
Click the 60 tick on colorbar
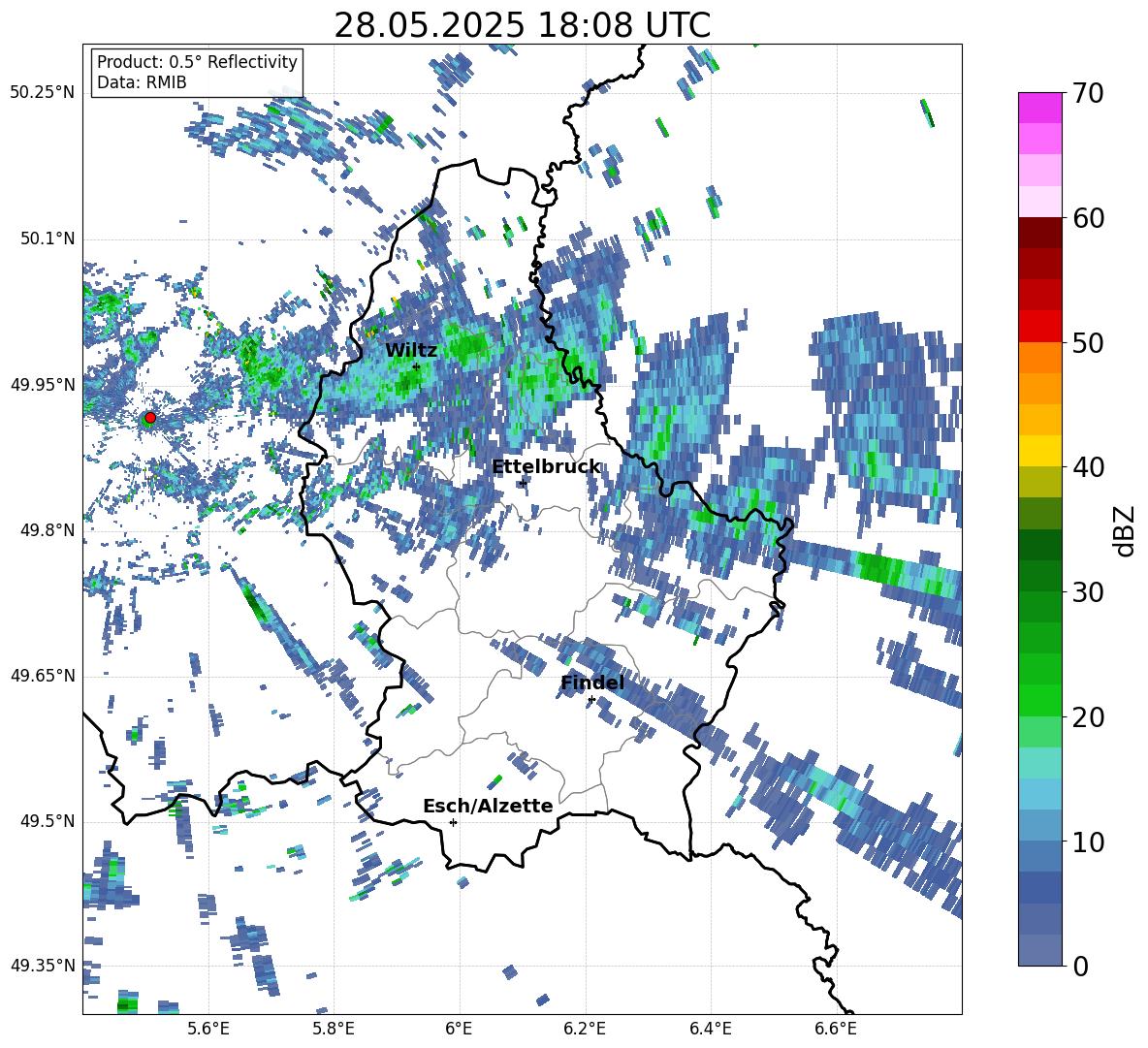click(1088, 218)
